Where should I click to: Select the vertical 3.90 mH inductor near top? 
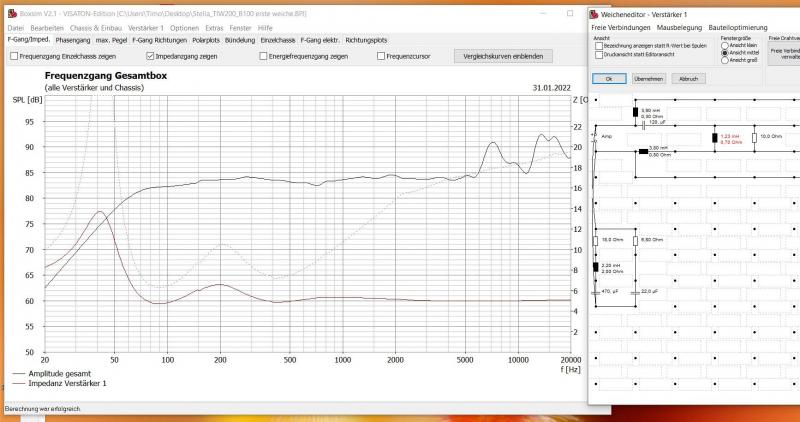pyautogui.click(x=635, y=112)
